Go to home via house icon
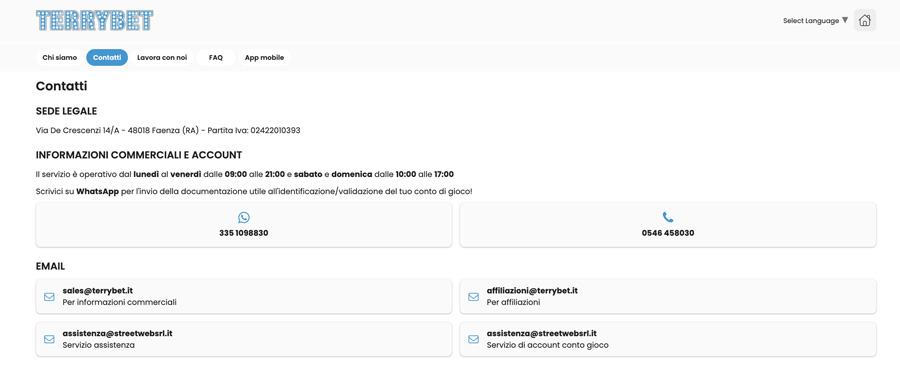The height and width of the screenshot is (369, 900). point(864,20)
